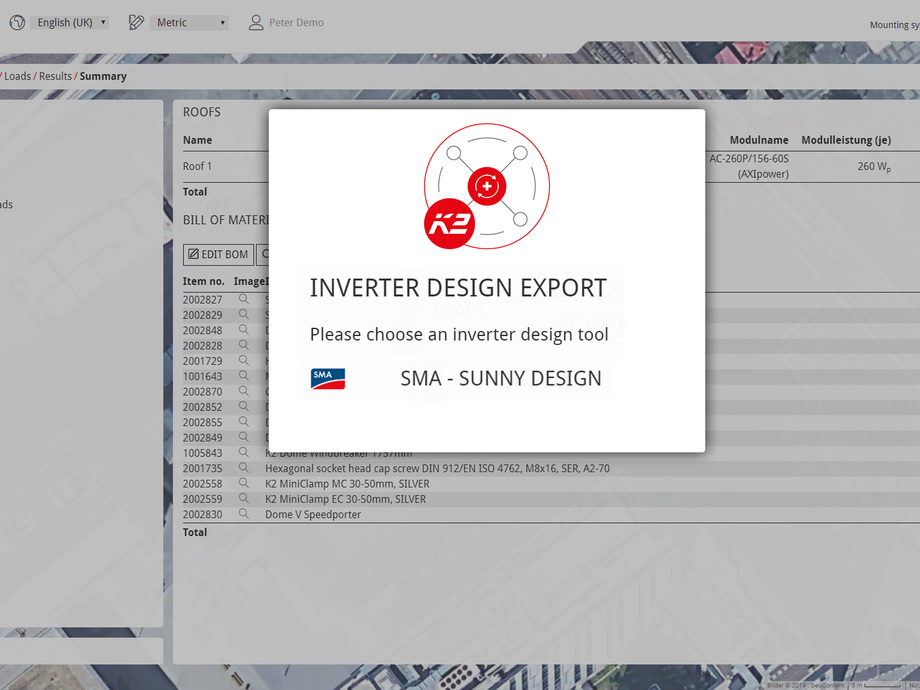
Task: View image for Dome V Speedporter item
Action: coord(243,514)
